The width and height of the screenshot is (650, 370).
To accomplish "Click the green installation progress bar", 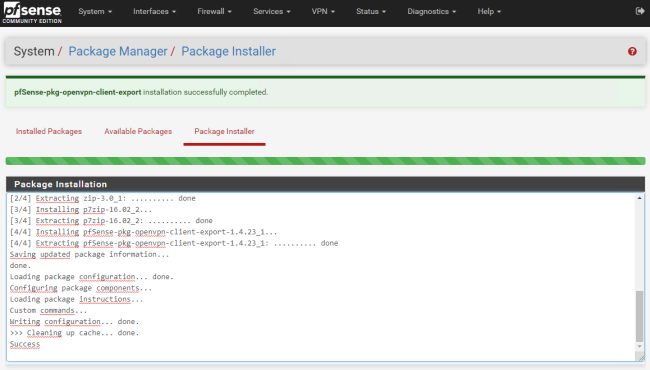I will [325, 161].
